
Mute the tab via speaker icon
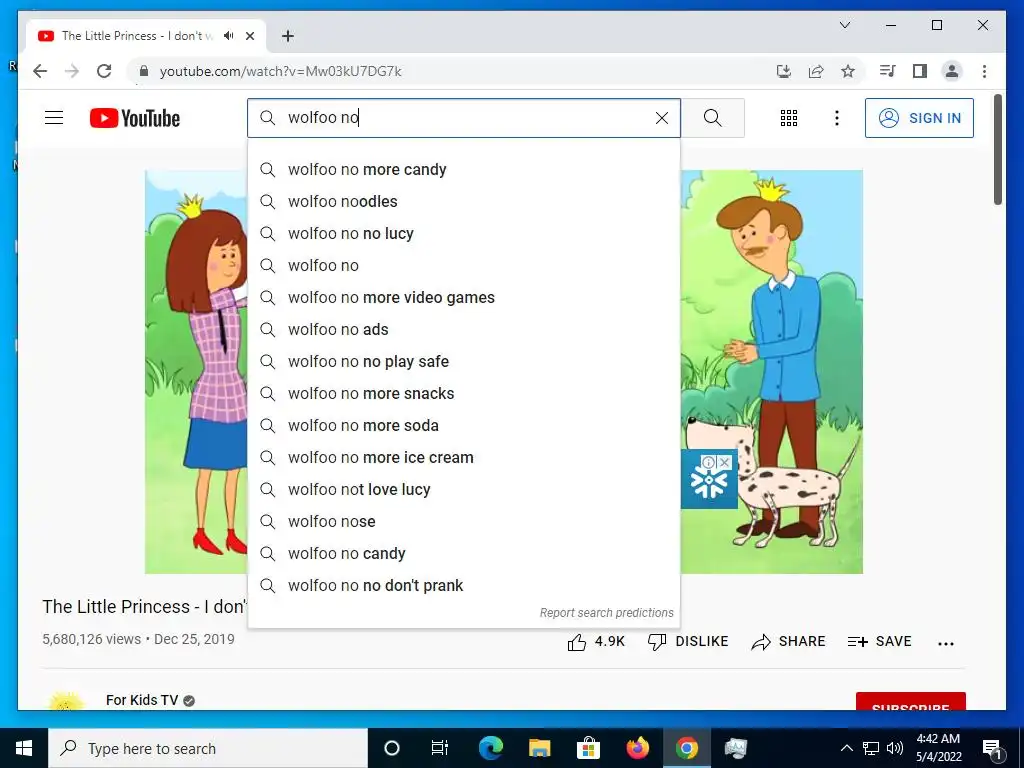(x=228, y=36)
